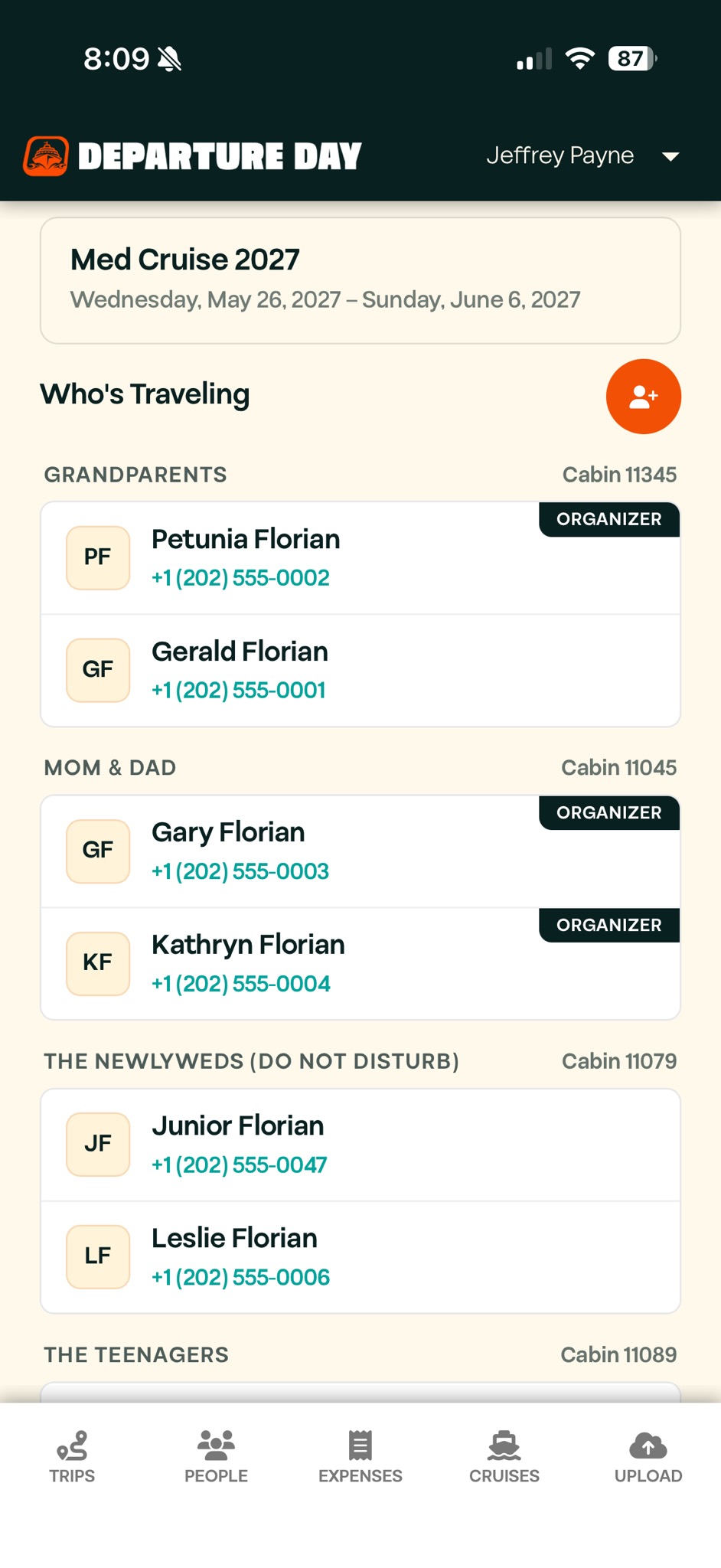Tap the KF avatar for Kathryn Florian
This screenshot has width=721, height=1568.
(x=98, y=963)
